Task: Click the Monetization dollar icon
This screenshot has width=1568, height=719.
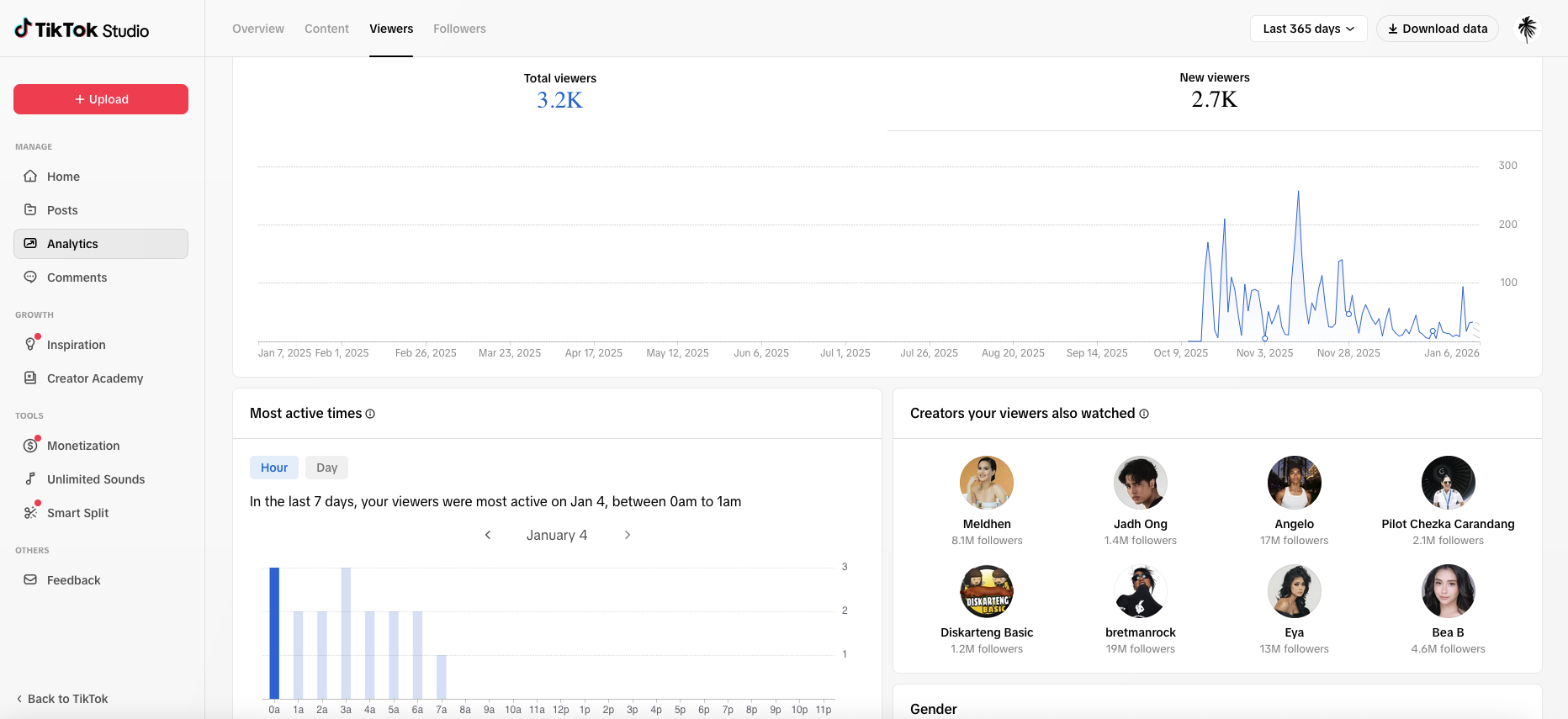Action: click(30, 446)
